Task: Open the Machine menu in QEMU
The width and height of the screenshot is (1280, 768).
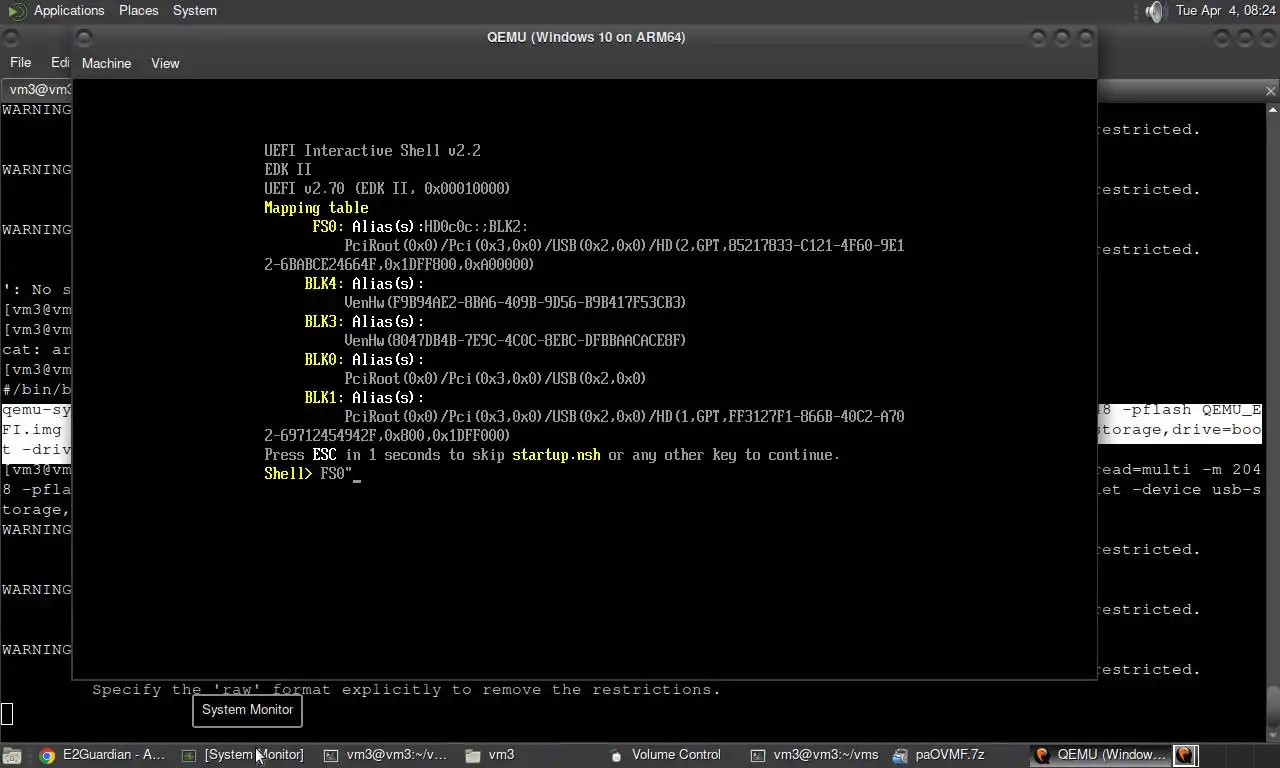Action: click(106, 63)
